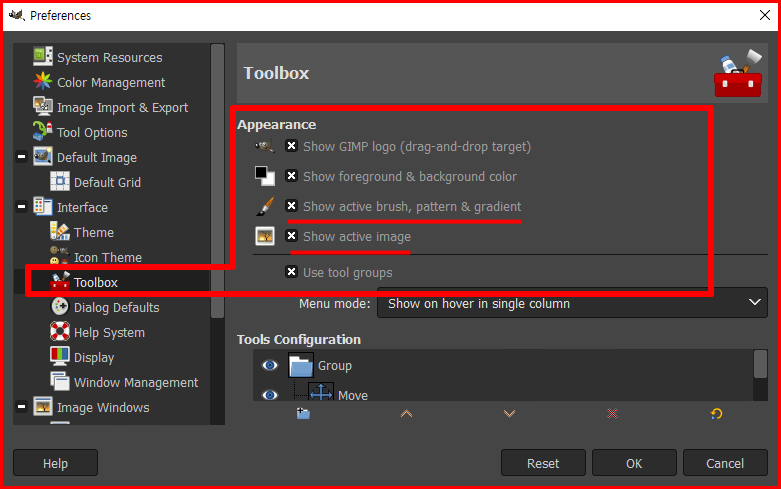Click the Reset button
The image size is (781, 489).
coord(543,463)
